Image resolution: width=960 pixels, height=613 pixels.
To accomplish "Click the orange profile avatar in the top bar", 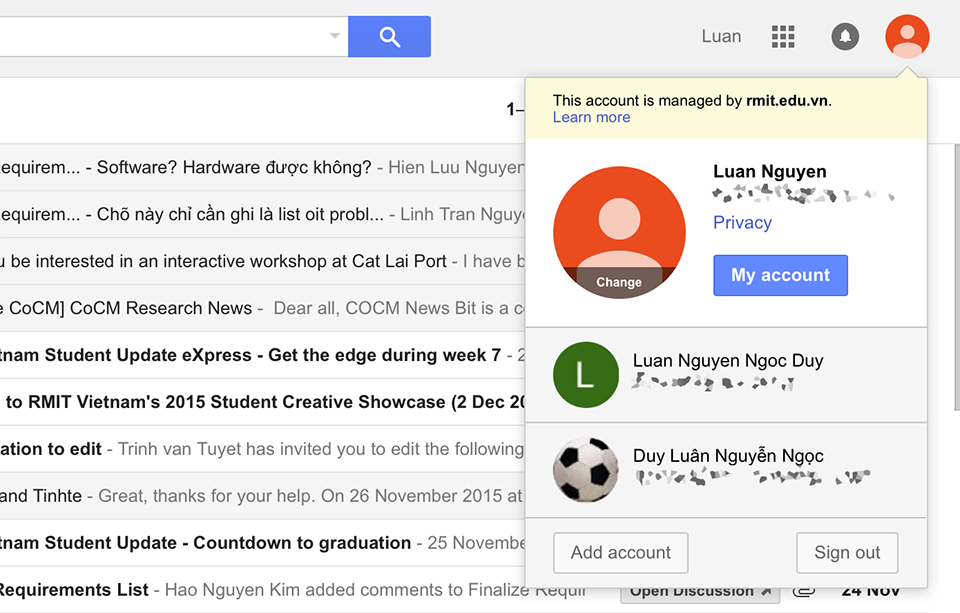I will [x=907, y=36].
